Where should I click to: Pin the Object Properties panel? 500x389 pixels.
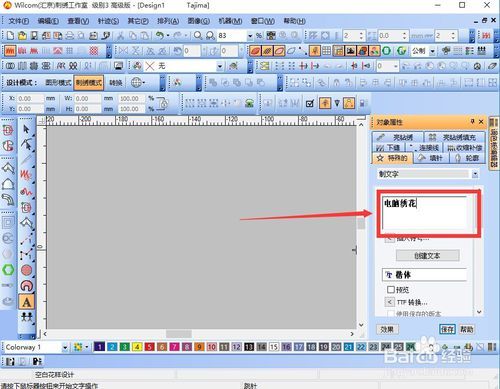[x=472, y=122]
